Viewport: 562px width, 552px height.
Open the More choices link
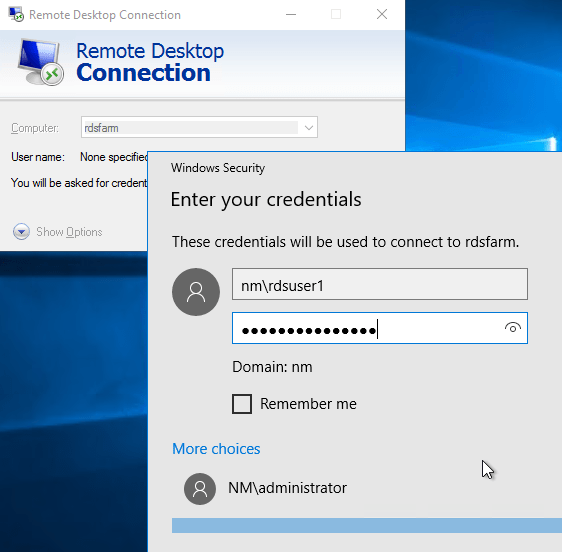(216, 449)
